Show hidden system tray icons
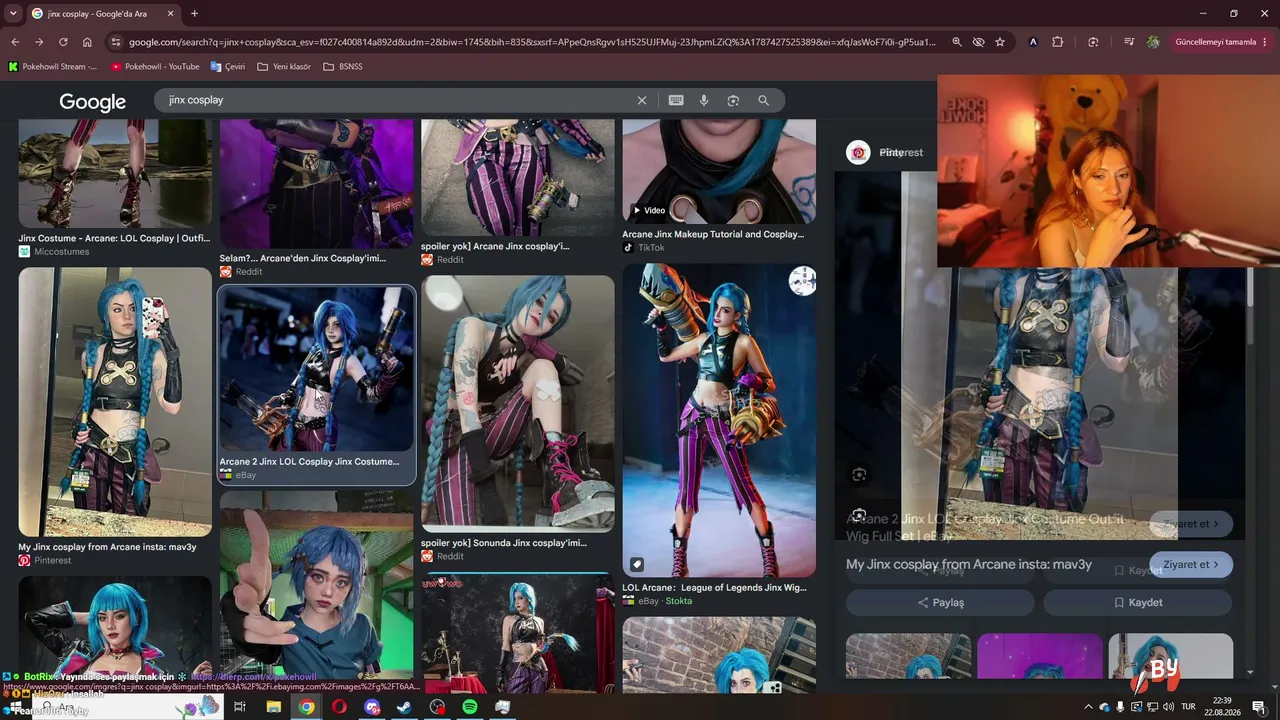The height and width of the screenshot is (720, 1280). (1089, 707)
